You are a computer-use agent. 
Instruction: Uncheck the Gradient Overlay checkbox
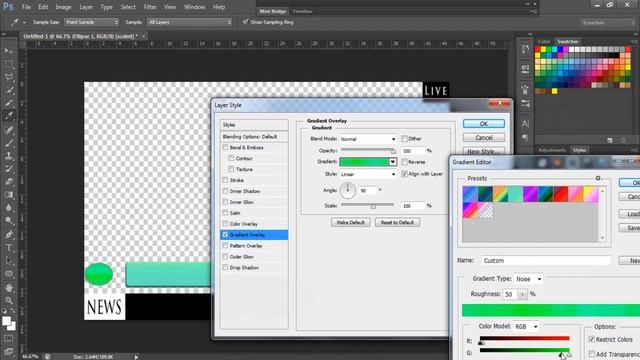pos(225,235)
